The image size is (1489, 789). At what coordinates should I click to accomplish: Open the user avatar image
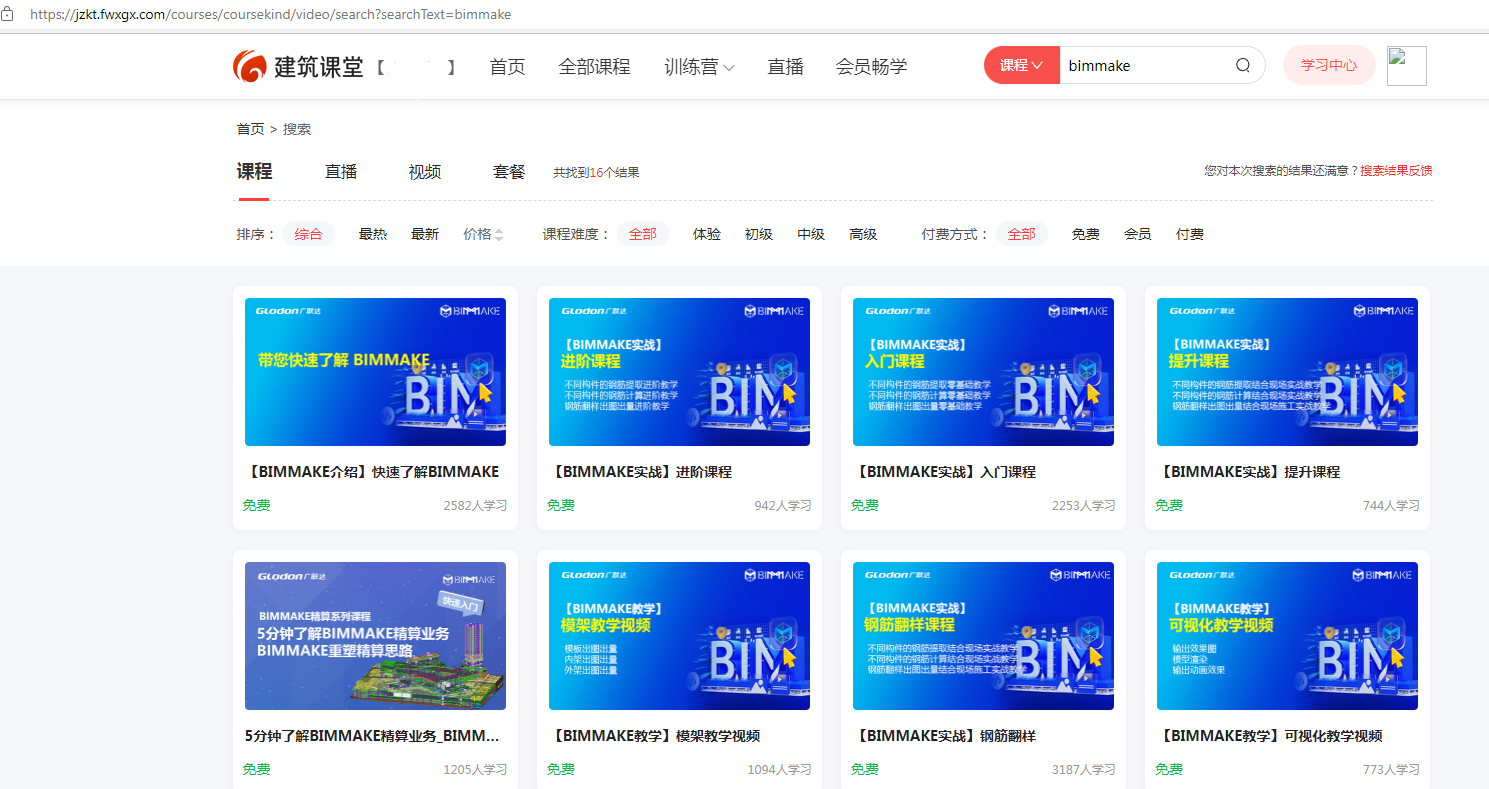tap(1407, 66)
